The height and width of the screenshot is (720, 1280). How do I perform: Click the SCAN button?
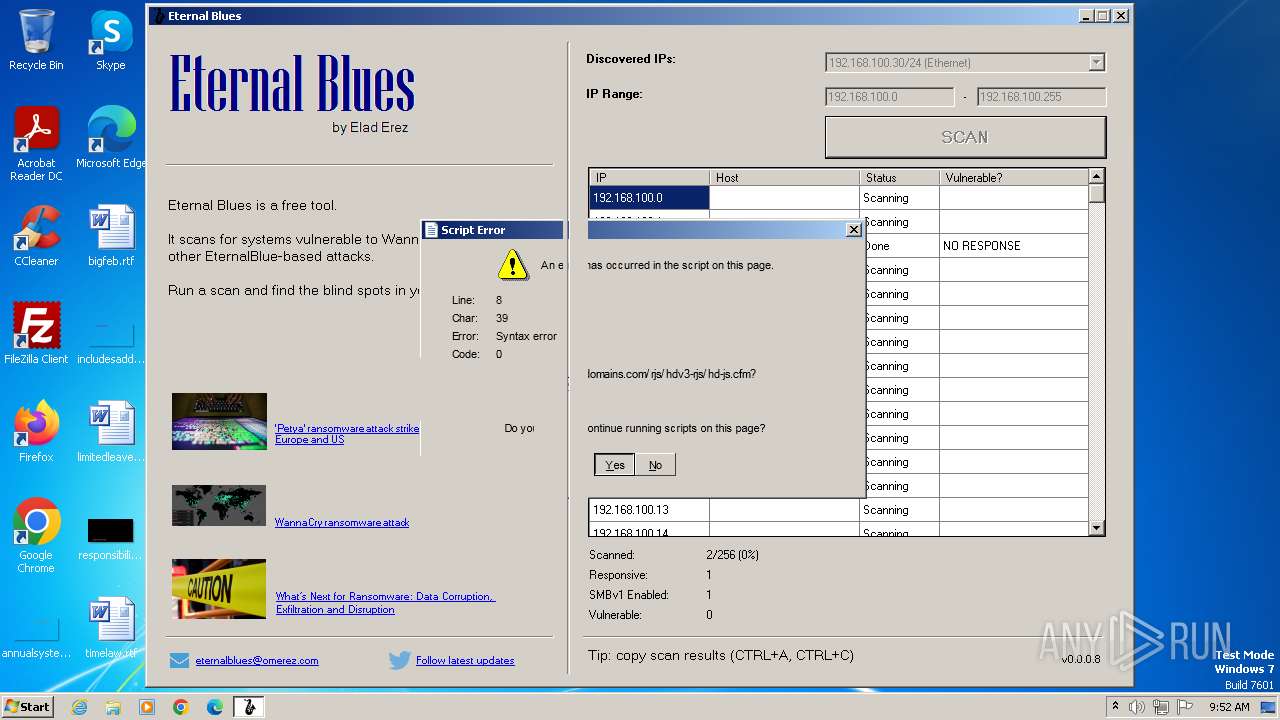tap(965, 137)
